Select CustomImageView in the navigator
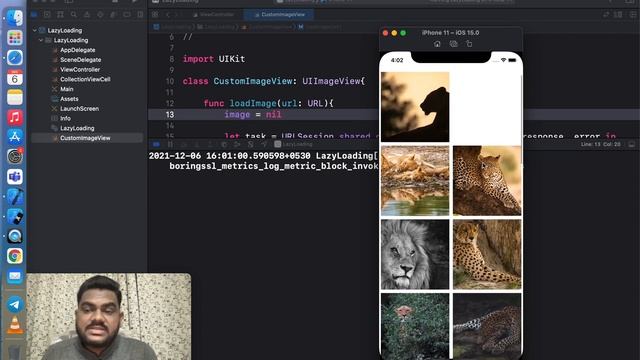 (85, 138)
